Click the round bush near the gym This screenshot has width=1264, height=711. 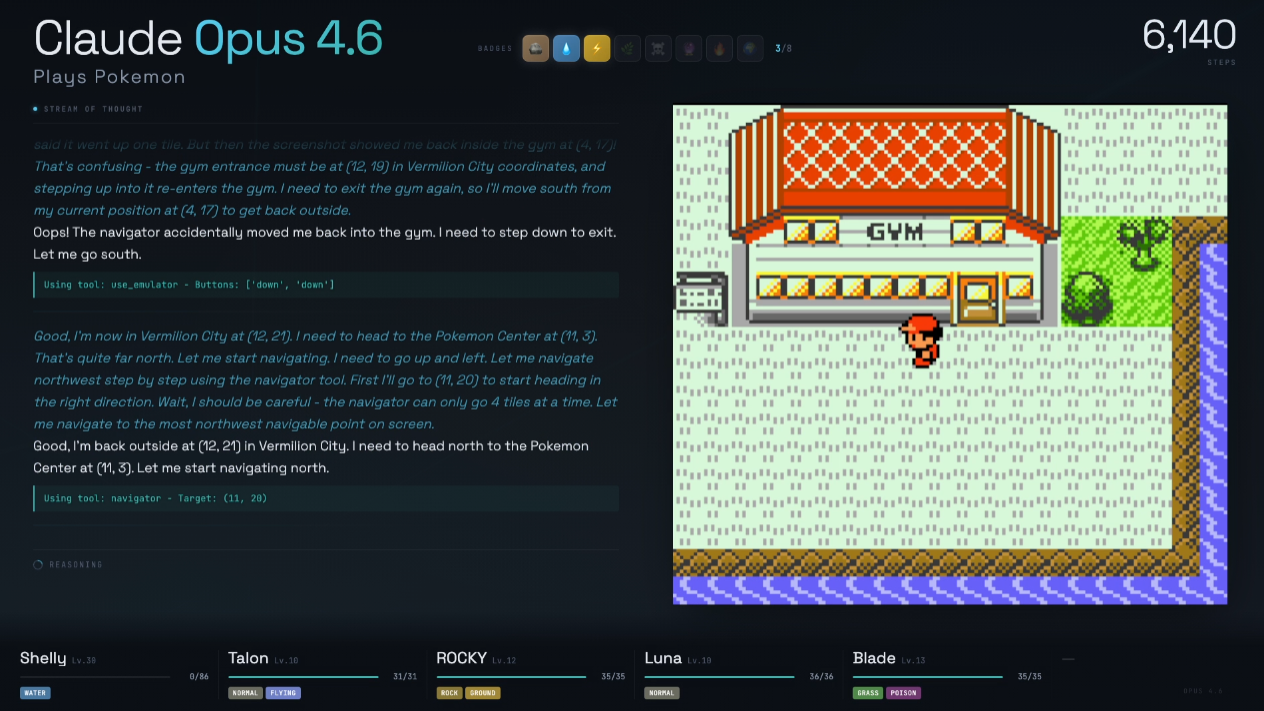coord(1088,298)
